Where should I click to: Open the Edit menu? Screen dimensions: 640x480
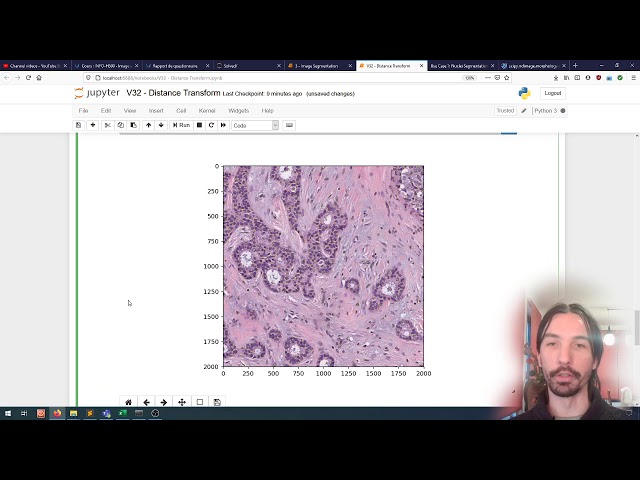106,111
